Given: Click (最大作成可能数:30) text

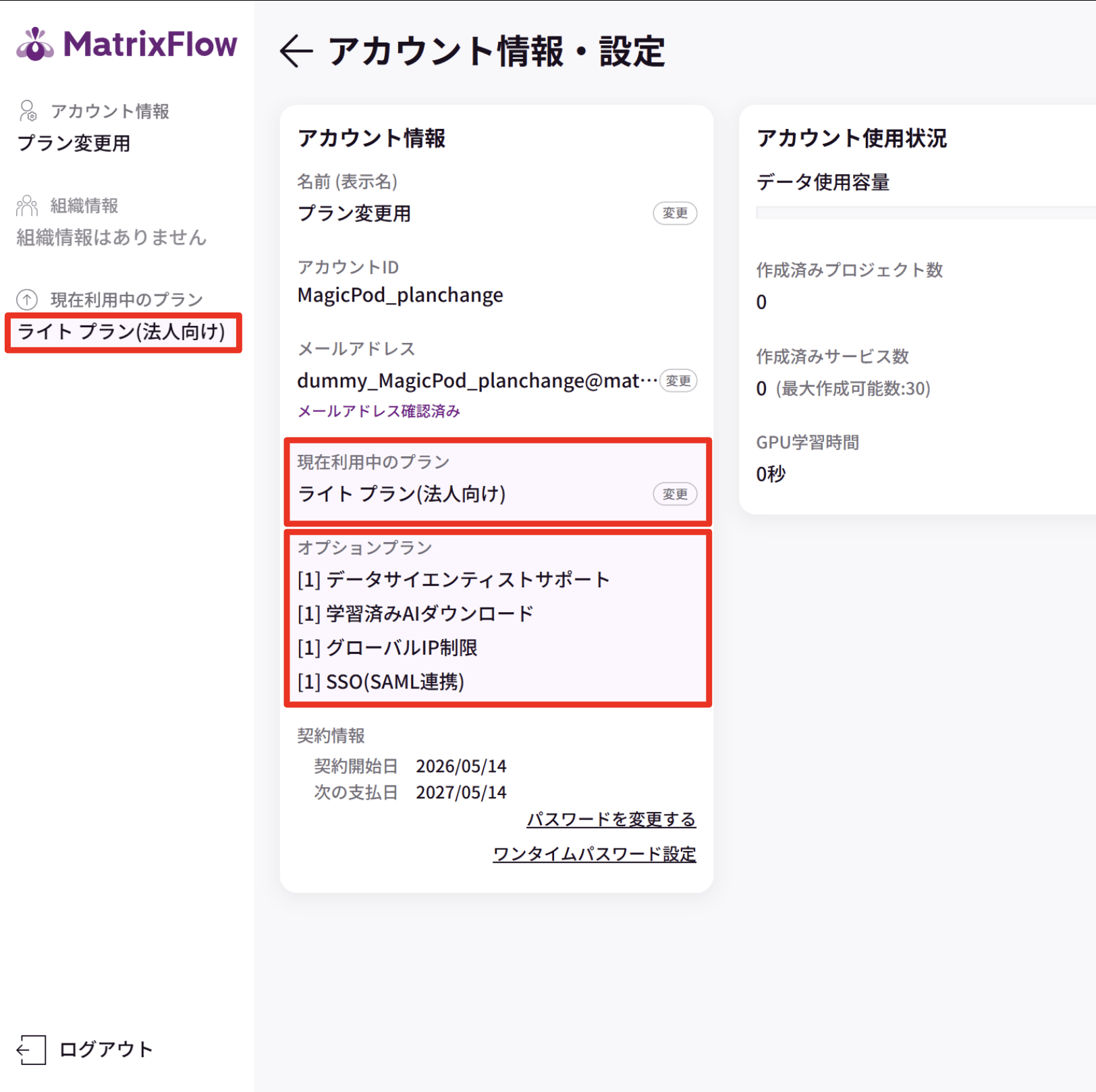Looking at the screenshot, I should [853, 389].
